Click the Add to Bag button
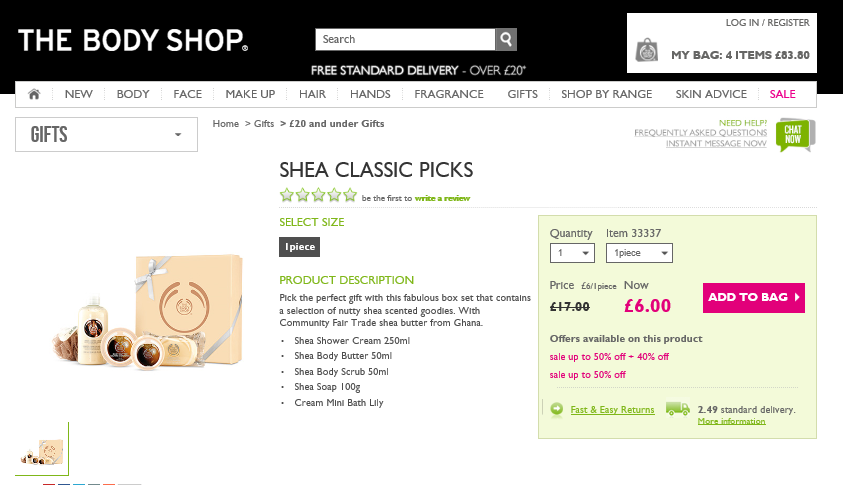Screen dimensions: 843x485 pyautogui.click(x=754, y=297)
